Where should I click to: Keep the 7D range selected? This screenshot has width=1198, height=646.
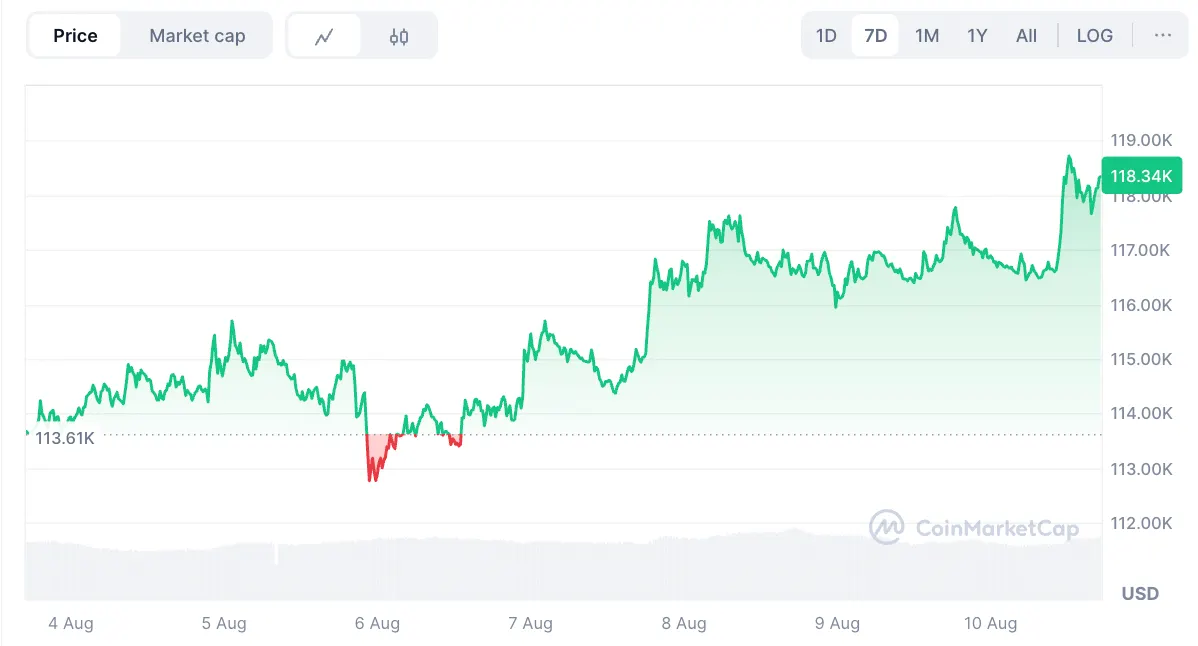tap(875, 35)
